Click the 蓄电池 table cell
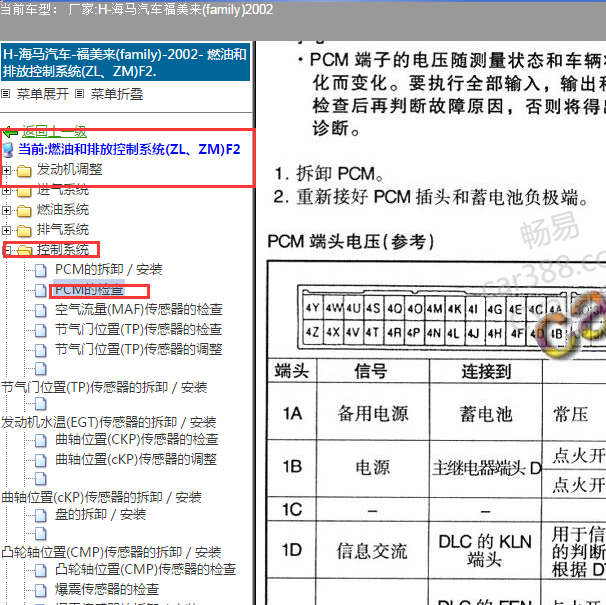Screen dimensions: 606x605 coord(486,414)
